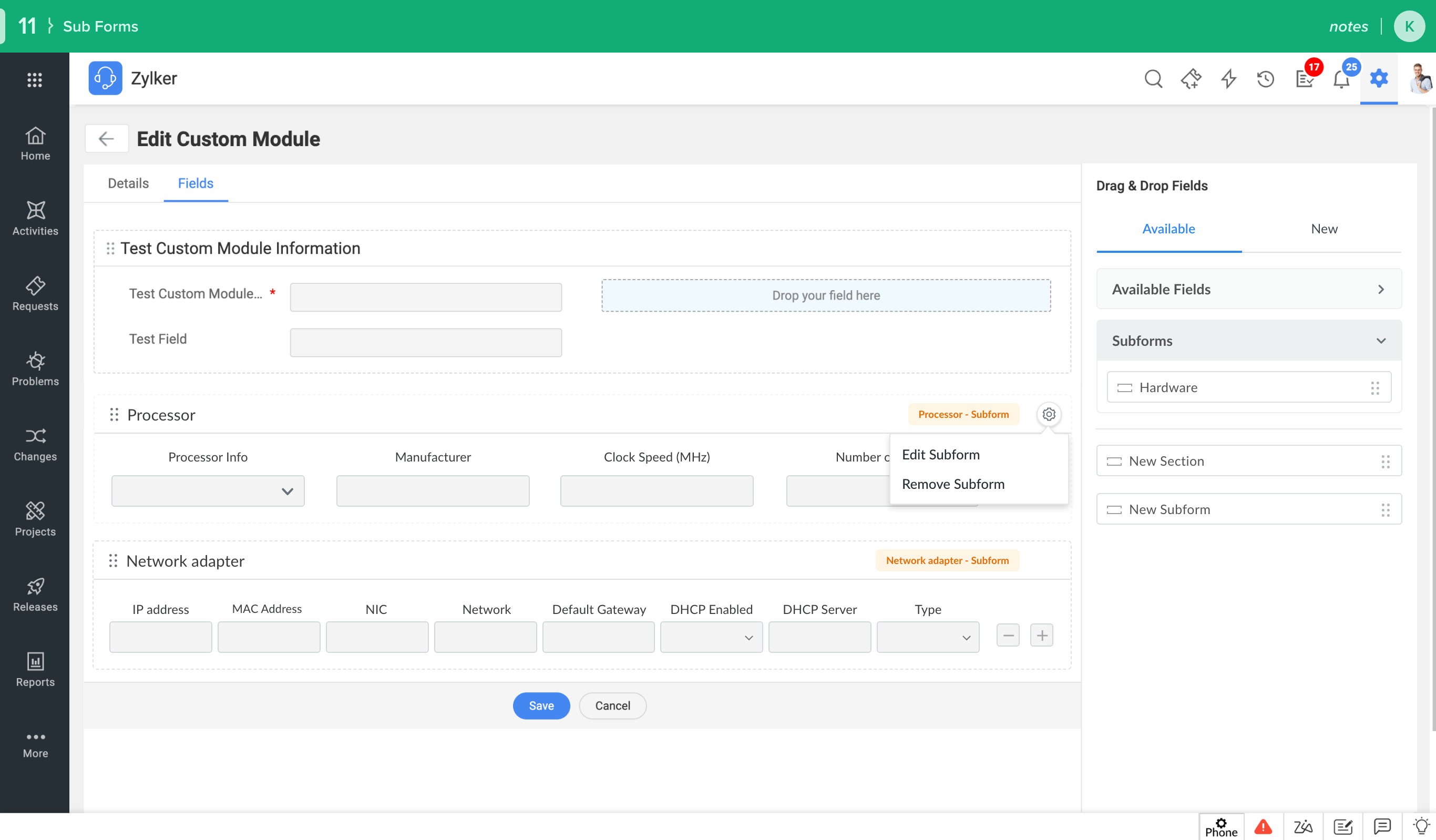This screenshot has height=840, width=1436.
Task: Expand the Available Fields section
Action: 1248,289
